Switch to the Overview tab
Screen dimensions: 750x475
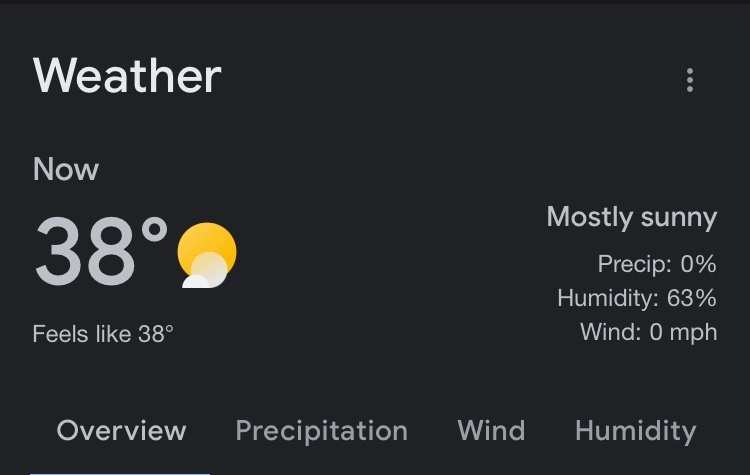[x=121, y=431]
